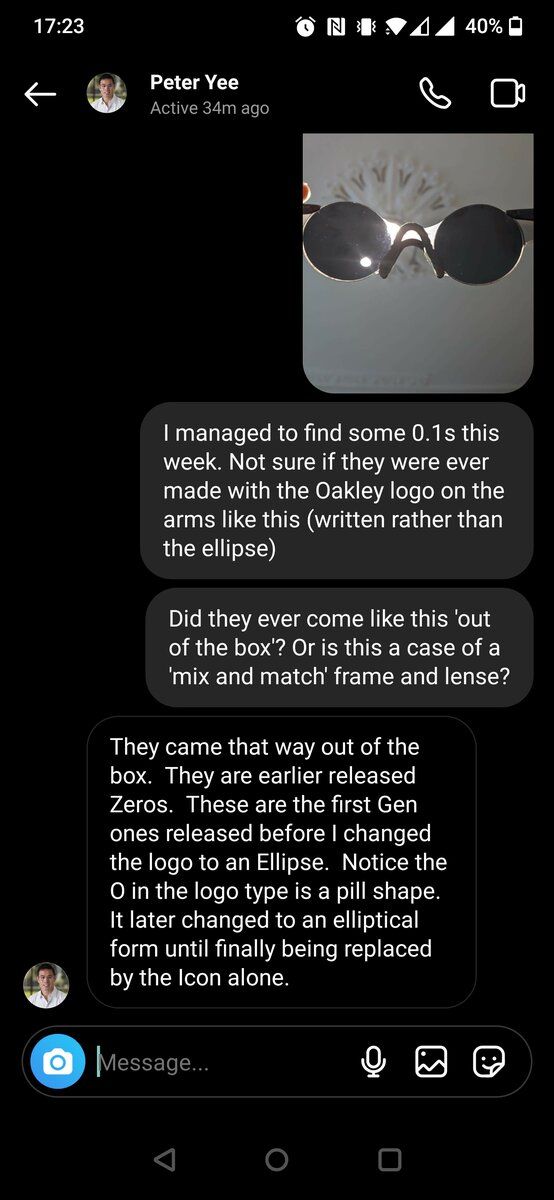554x1200 pixels.
Task: Tap the Peter Yee name in header
Action: [x=194, y=82]
